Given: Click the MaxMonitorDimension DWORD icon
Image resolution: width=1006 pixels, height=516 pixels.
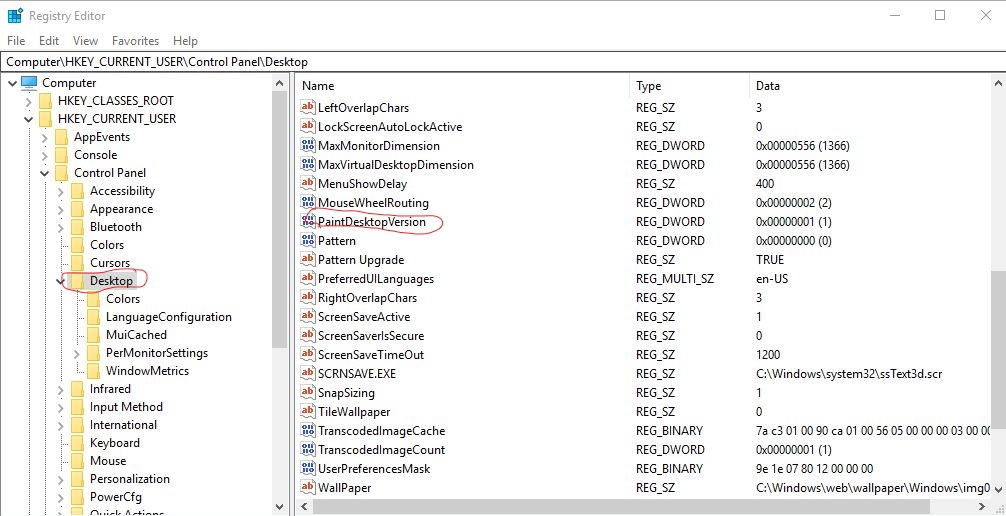Looking at the screenshot, I should 308,145.
